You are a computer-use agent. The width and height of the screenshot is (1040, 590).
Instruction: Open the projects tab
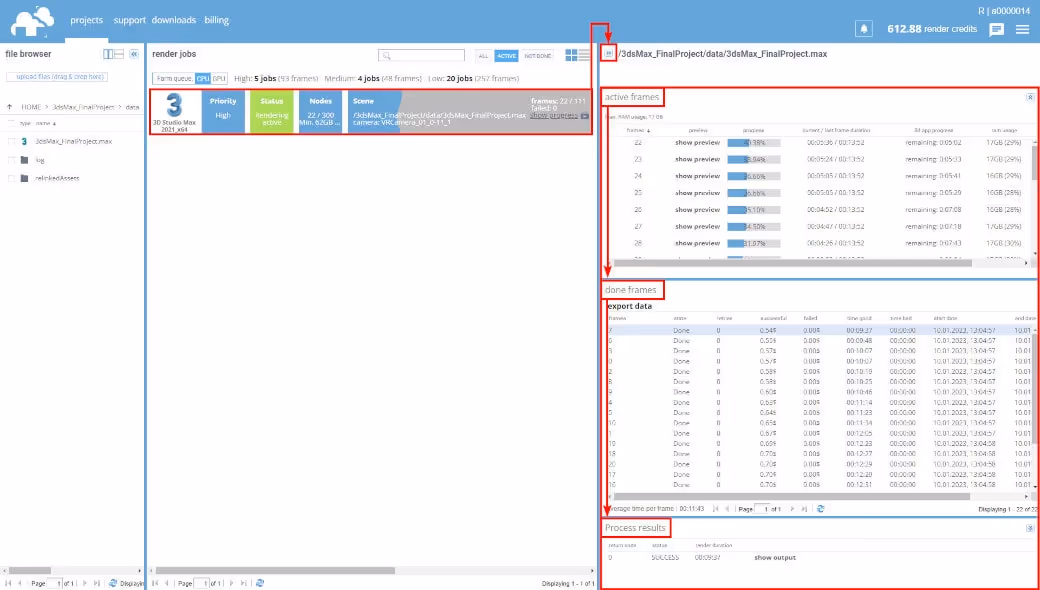(87, 20)
